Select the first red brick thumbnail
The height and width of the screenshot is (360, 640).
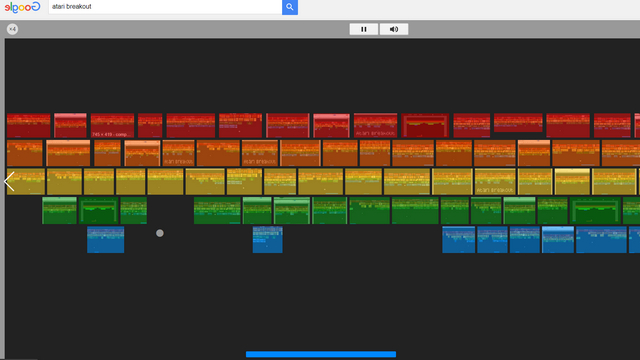tap(29, 125)
